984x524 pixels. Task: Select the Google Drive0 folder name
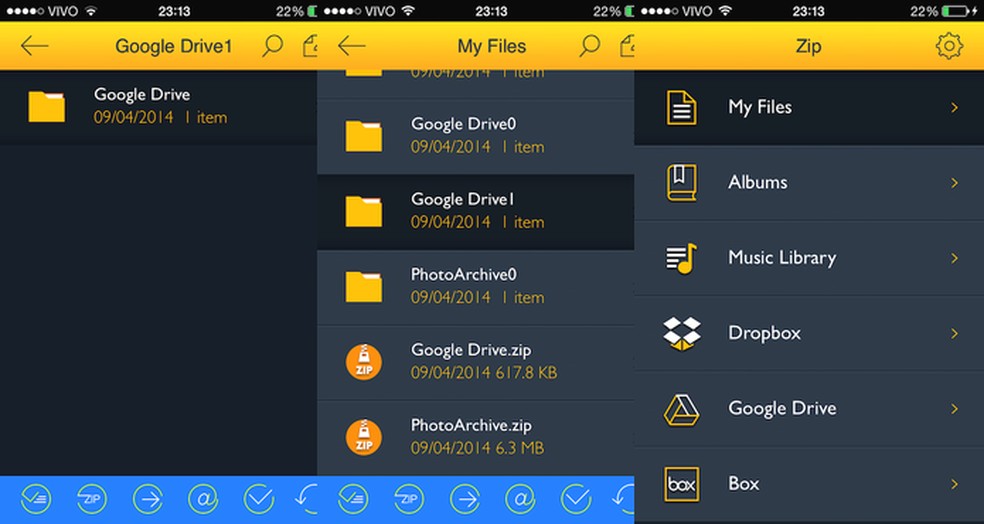(x=463, y=124)
